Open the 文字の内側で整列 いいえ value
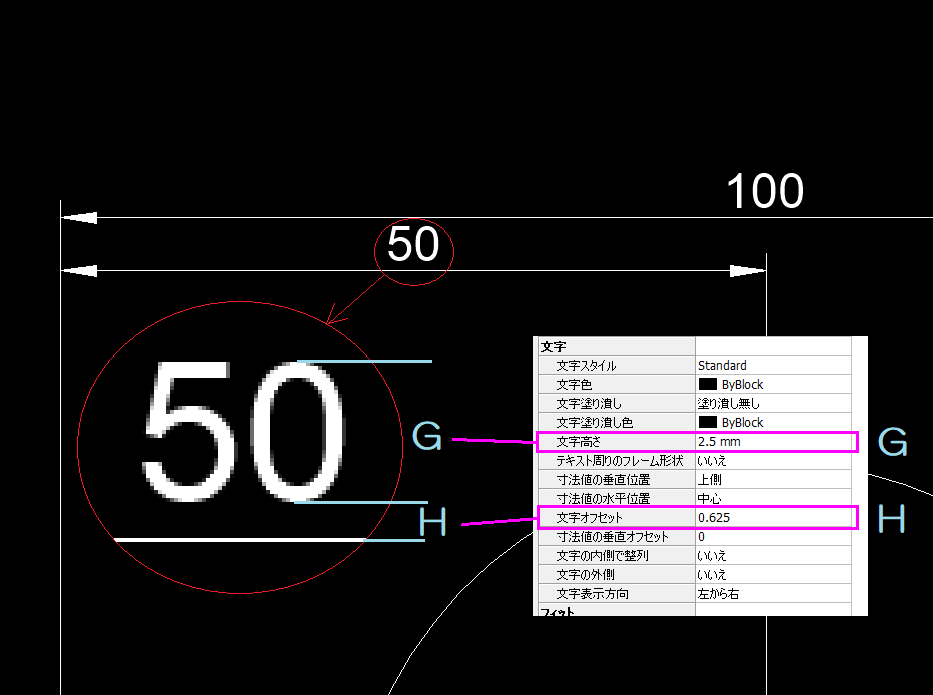 coord(712,556)
